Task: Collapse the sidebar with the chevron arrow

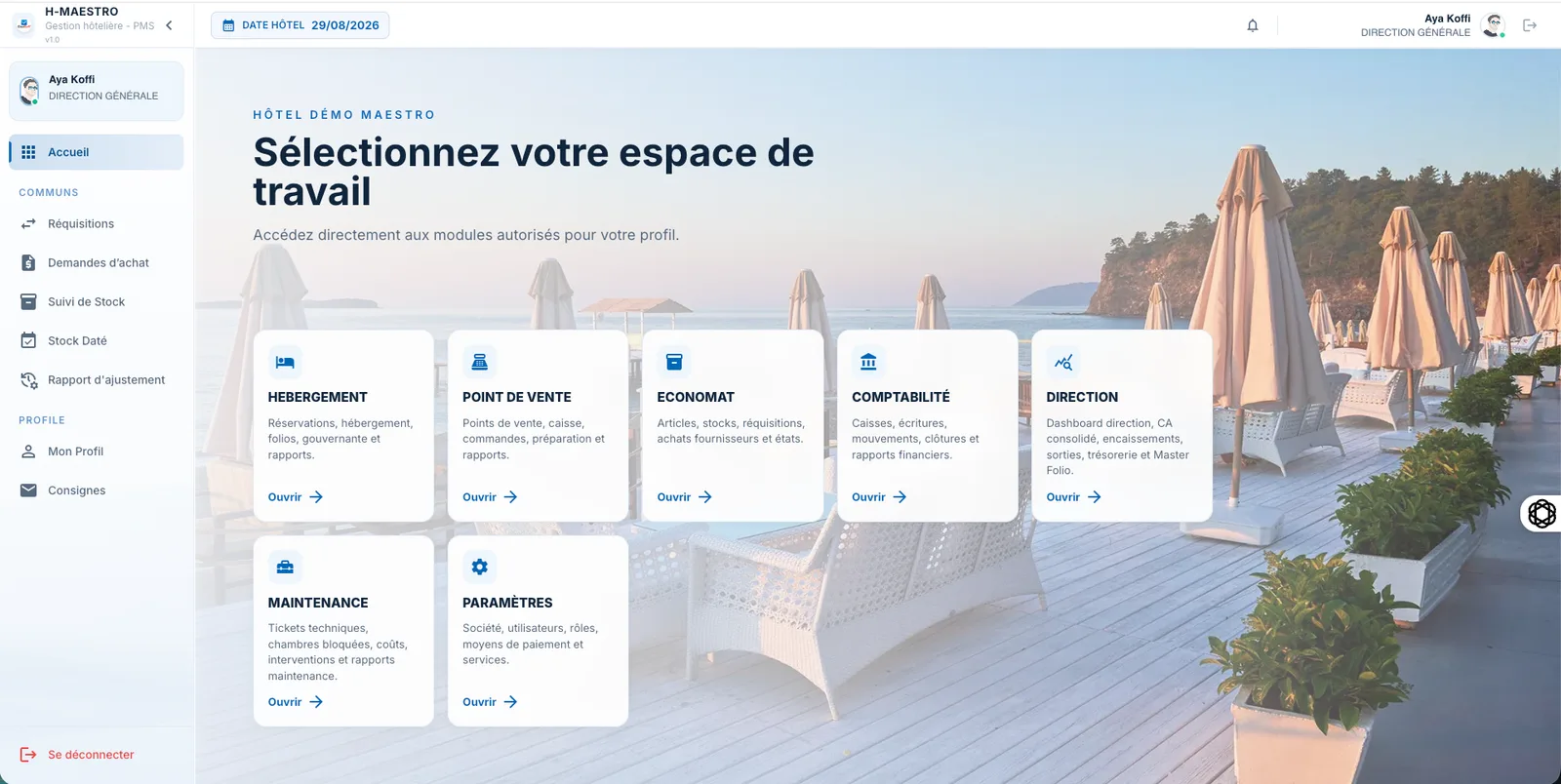Action: 169,25
